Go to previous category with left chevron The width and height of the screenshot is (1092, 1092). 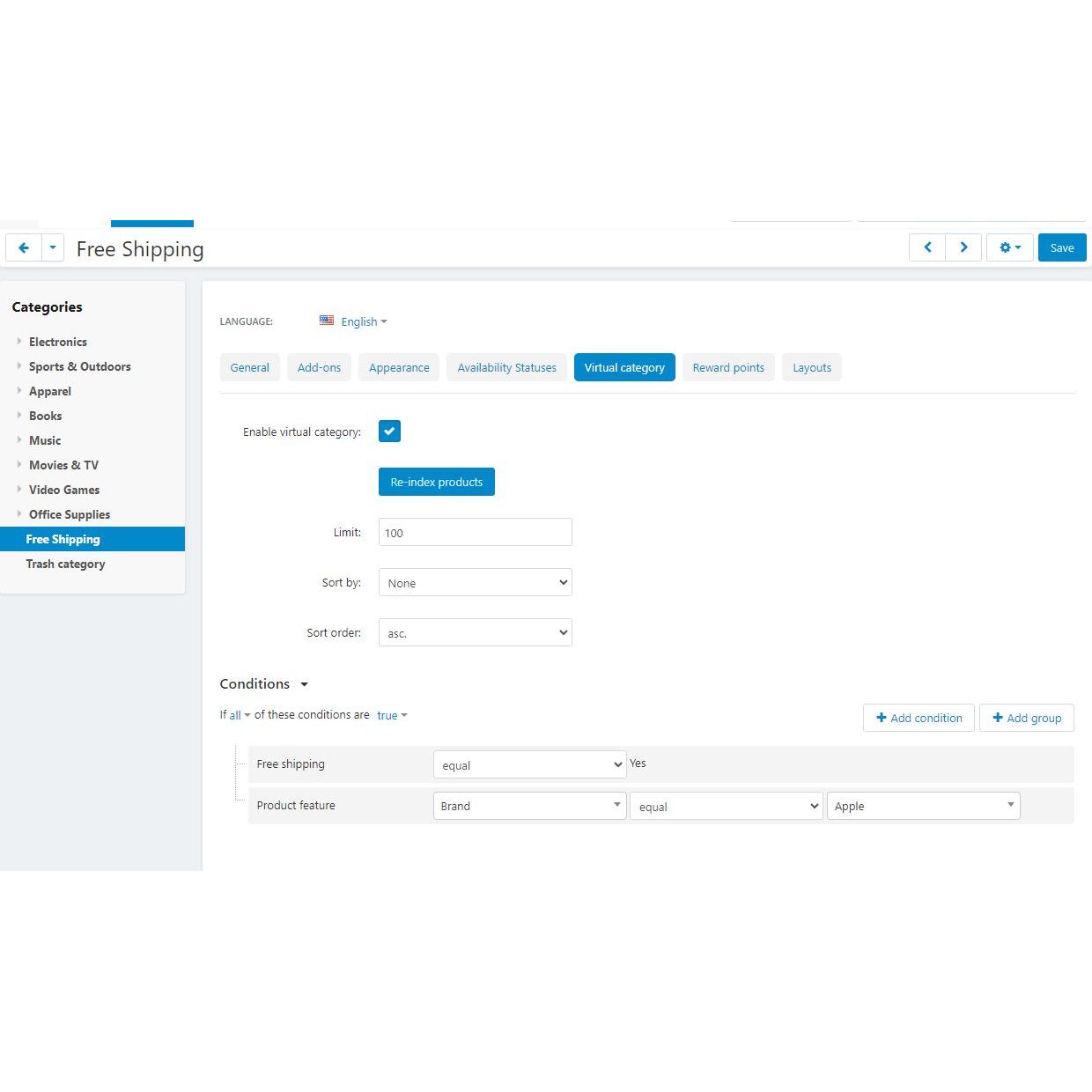tap(927, 247)
